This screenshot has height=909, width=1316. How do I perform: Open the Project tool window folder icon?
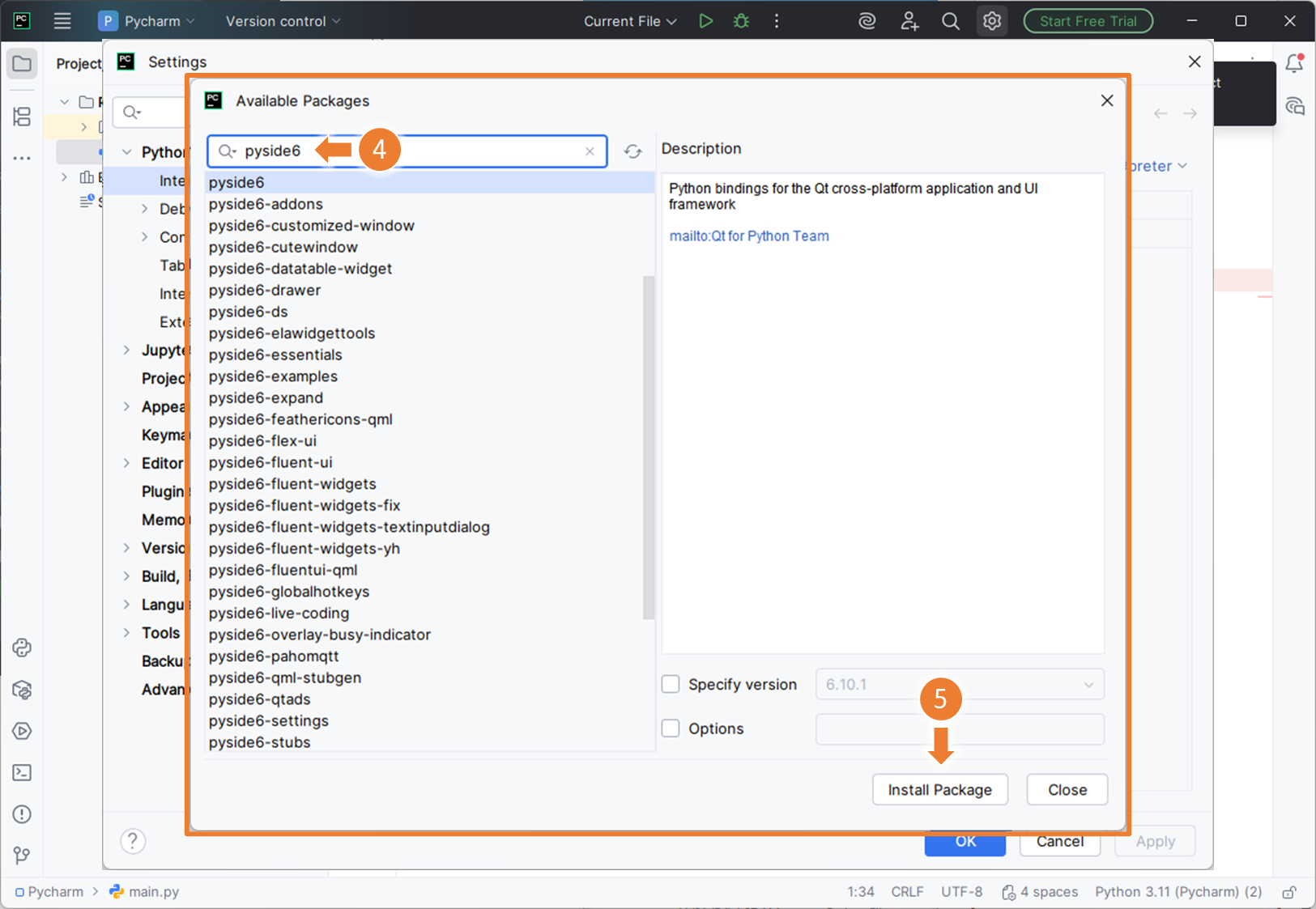22,64
